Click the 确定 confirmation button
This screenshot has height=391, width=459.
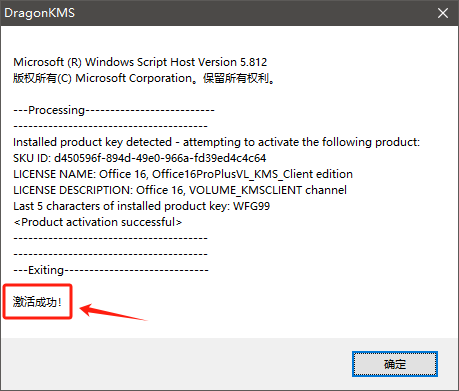tap(395, 364)
